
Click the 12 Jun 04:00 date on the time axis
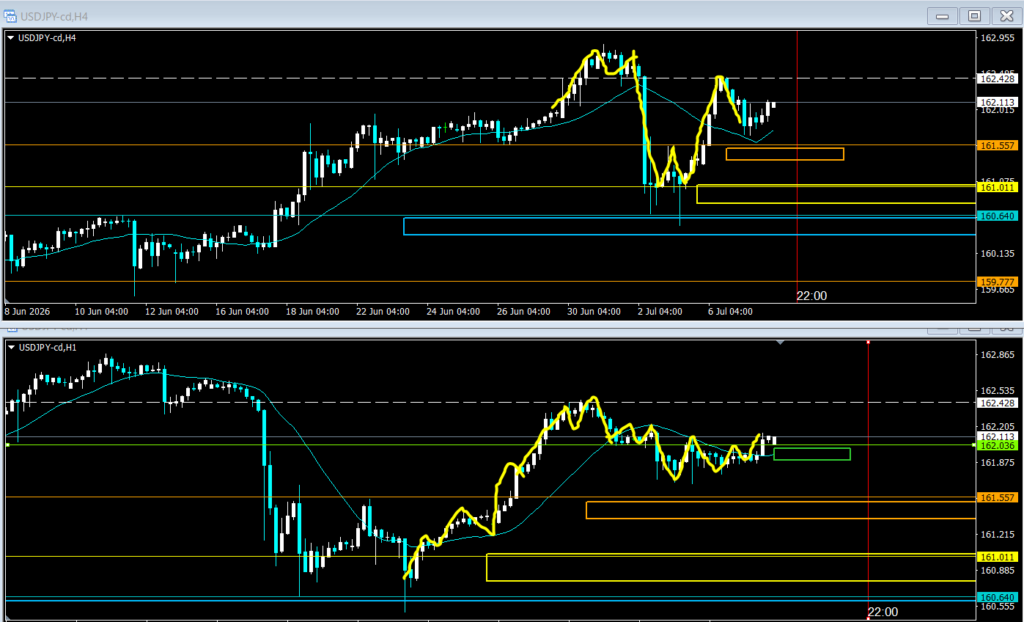coord(170,312)
